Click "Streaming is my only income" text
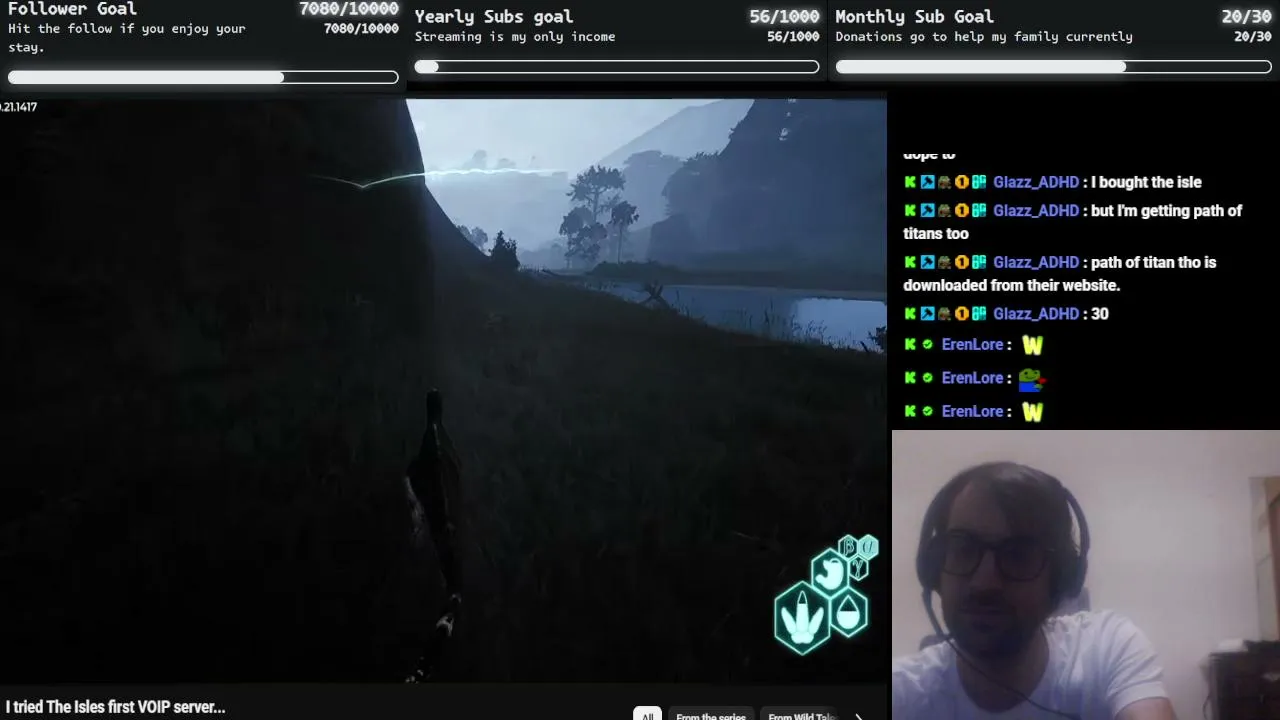 (x=515, y=36)
